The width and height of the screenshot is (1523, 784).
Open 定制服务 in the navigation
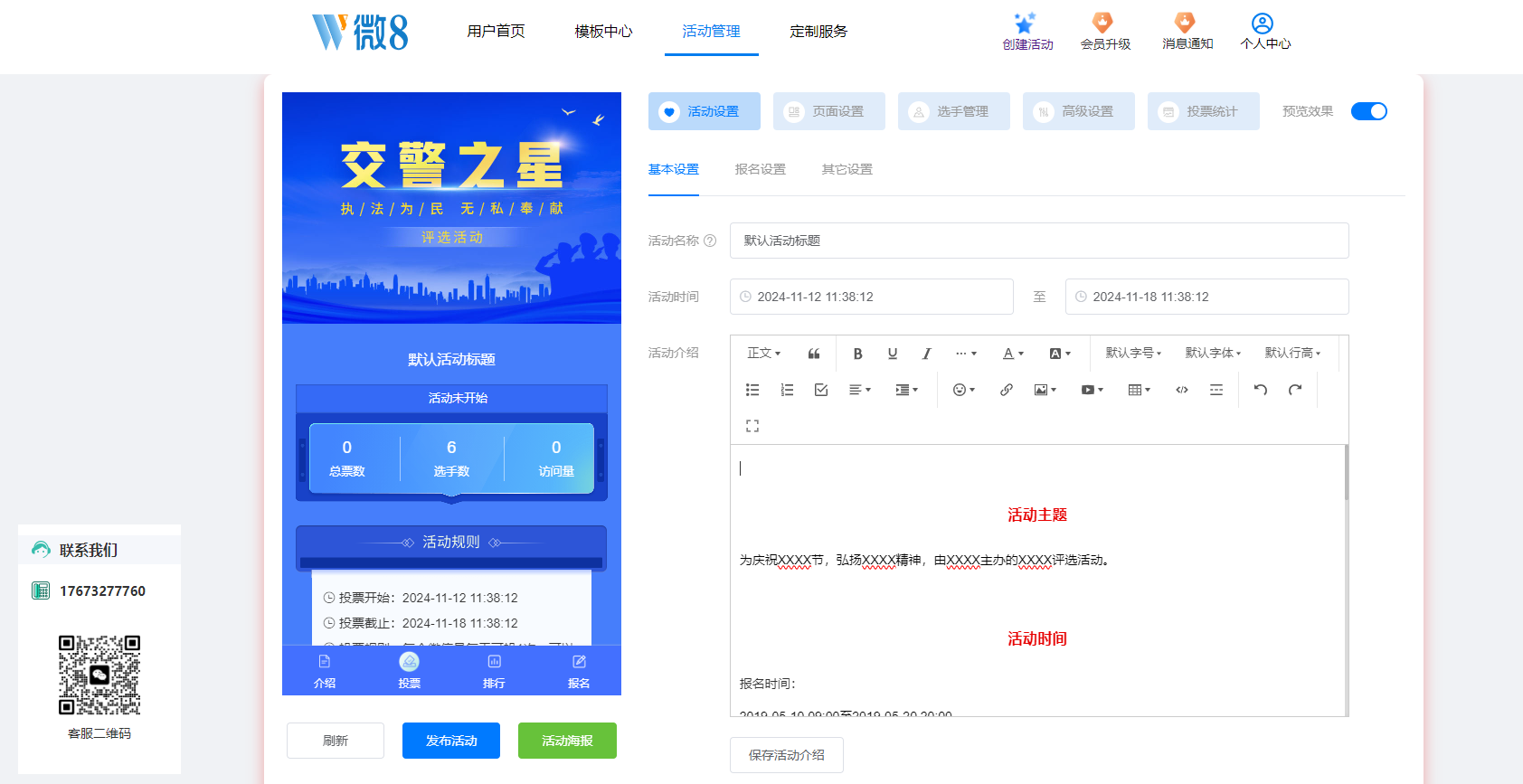(818, 32)
